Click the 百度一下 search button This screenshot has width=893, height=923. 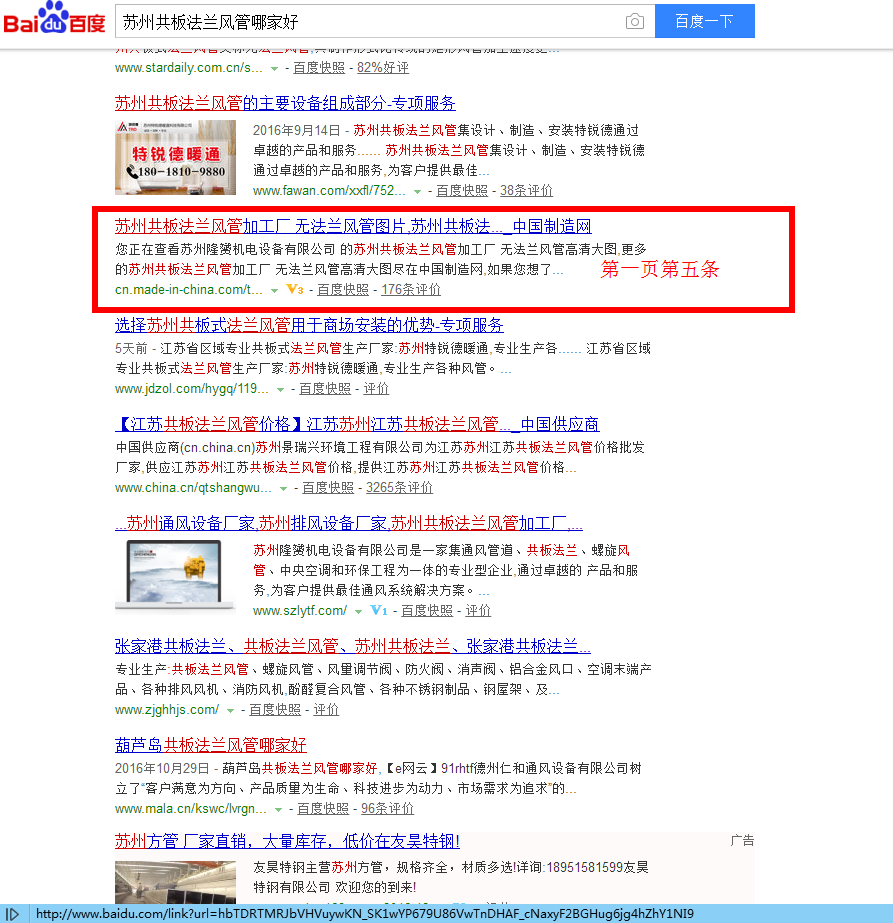(x=705, y=21)
